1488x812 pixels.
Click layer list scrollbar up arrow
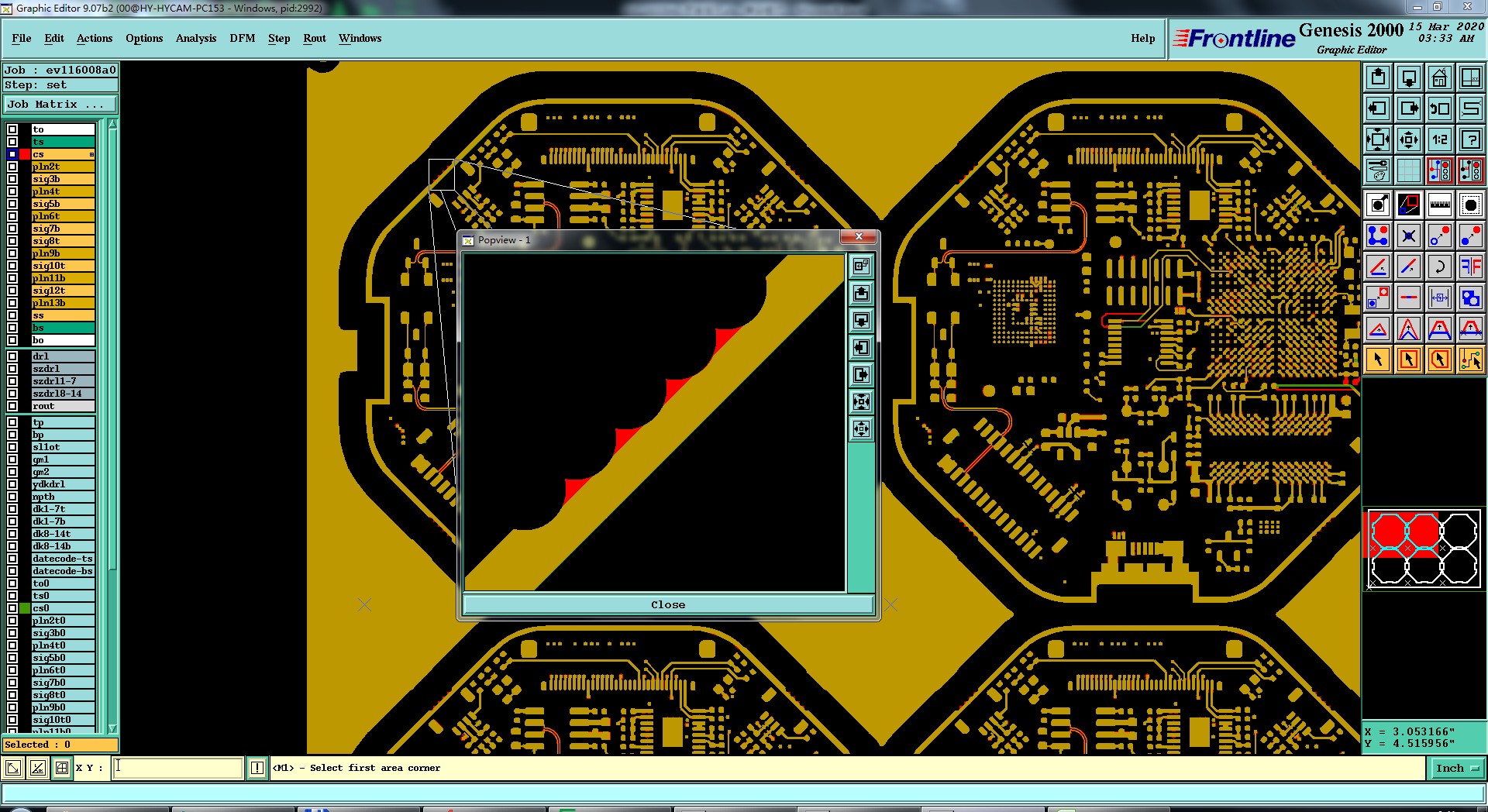(x=112, y=124)
